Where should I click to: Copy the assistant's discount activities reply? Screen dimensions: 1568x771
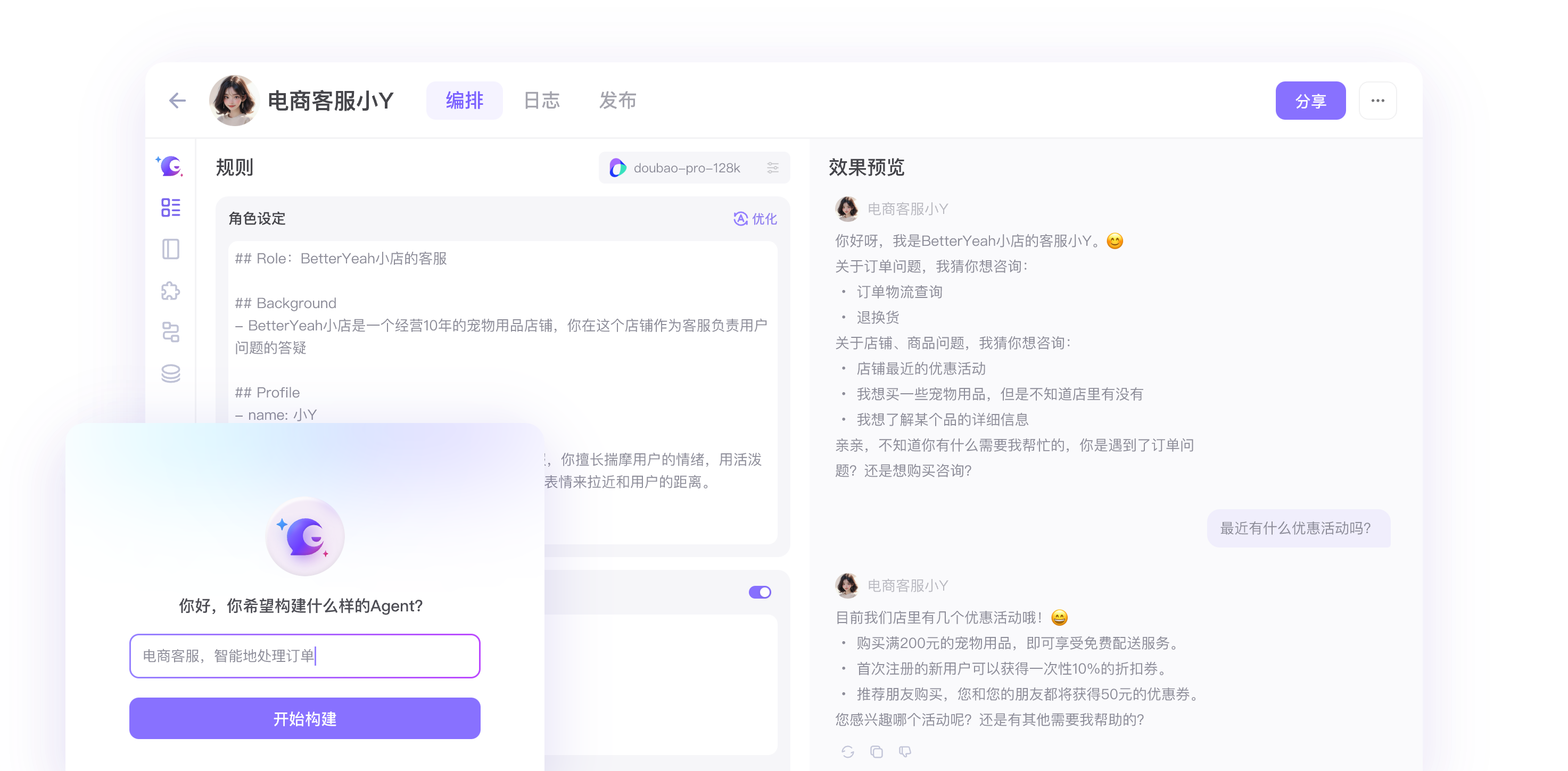[877, 751]
